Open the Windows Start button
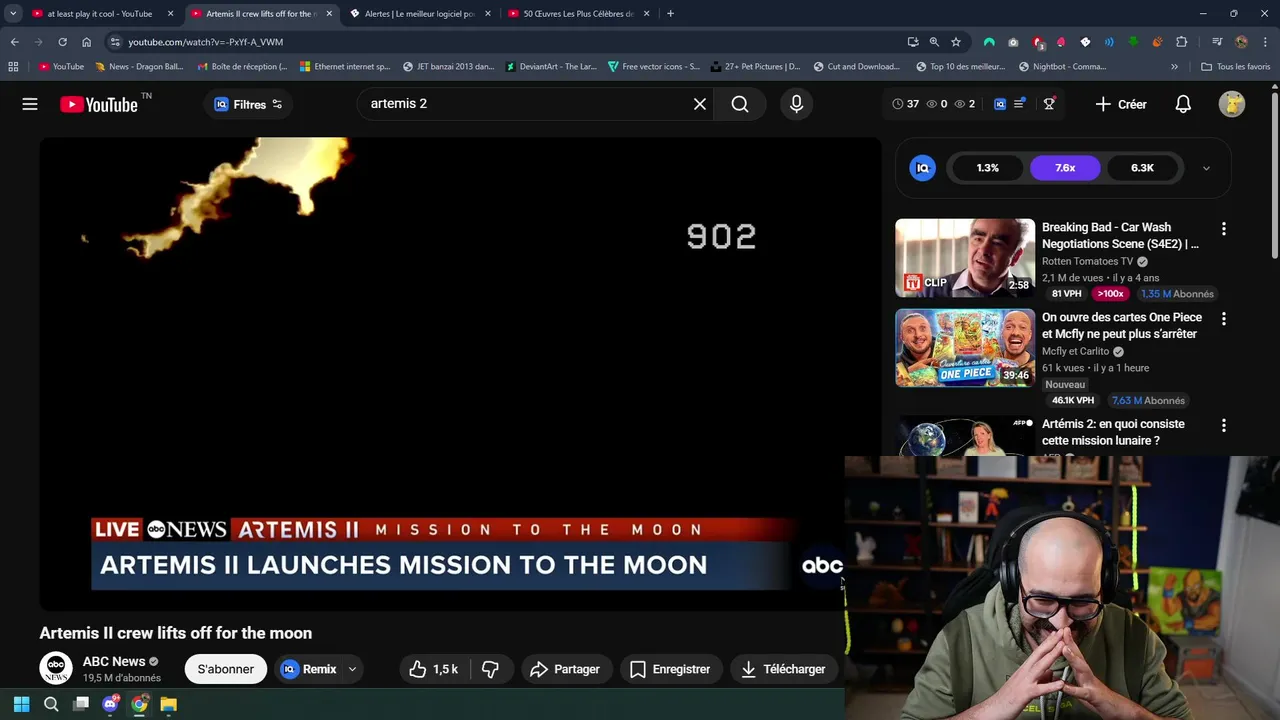The image size is (1280, 720). [x=21, y=704]
